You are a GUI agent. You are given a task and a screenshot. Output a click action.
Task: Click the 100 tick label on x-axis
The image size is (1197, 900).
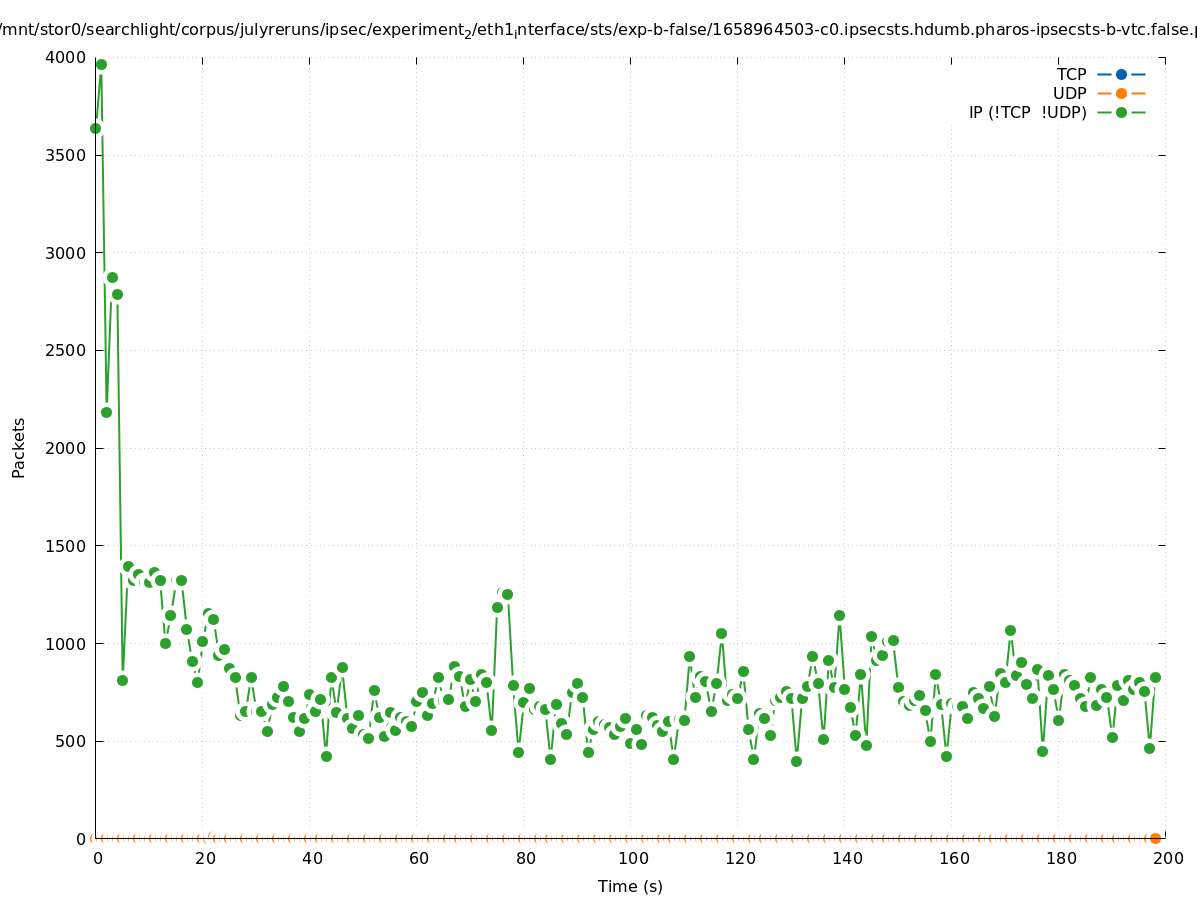(632, 858)
